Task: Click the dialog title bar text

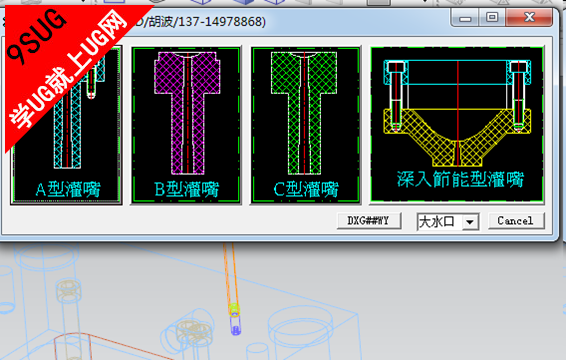Action: [200, 22]
